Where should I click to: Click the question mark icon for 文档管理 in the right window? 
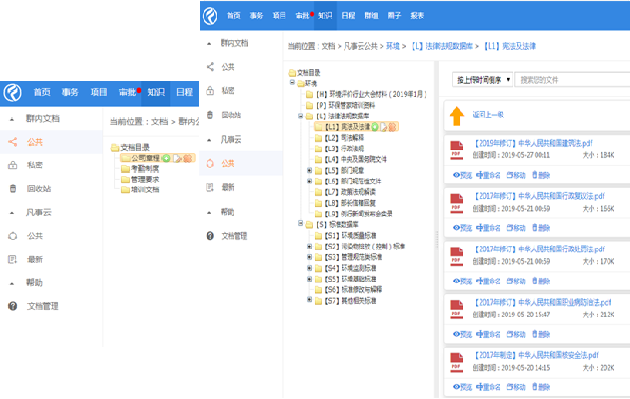[210, 236]
